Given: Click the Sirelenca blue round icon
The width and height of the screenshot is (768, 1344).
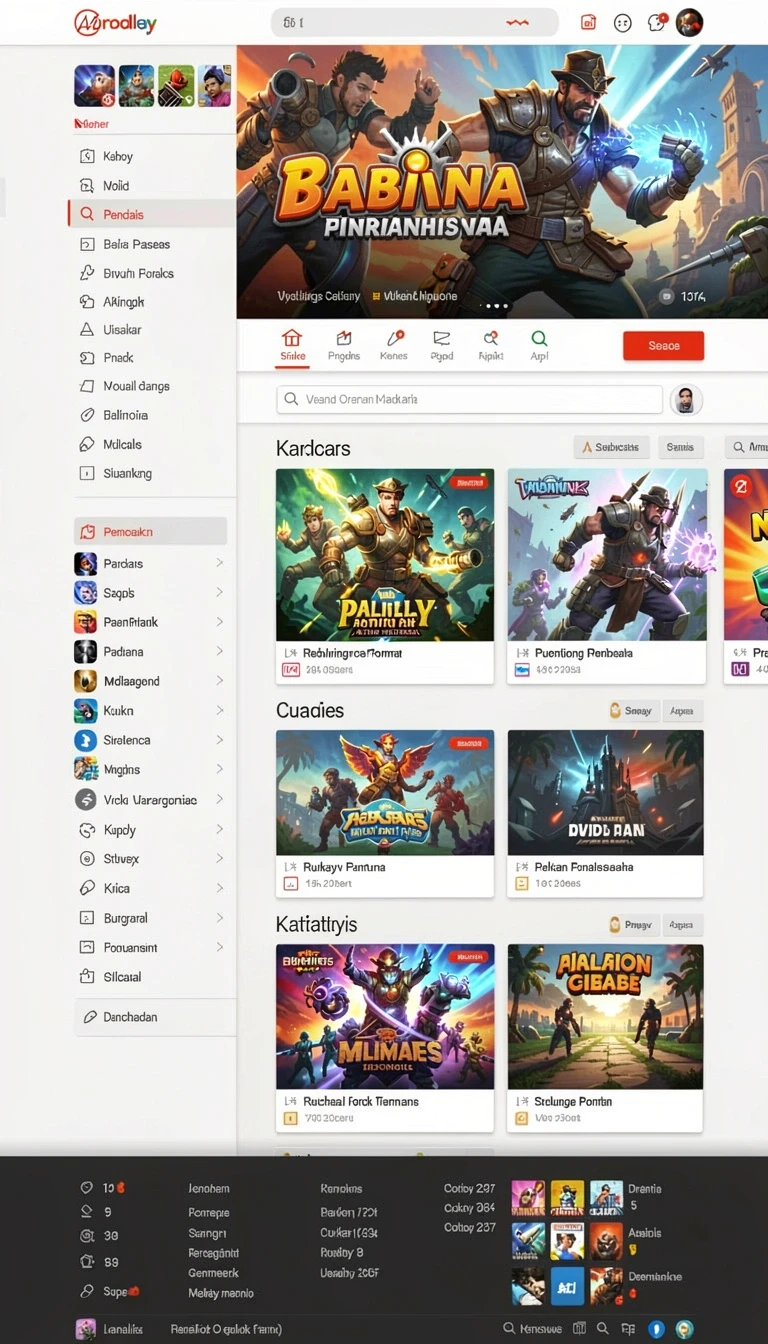Looking at the screenshot, I should click(86, 740).
